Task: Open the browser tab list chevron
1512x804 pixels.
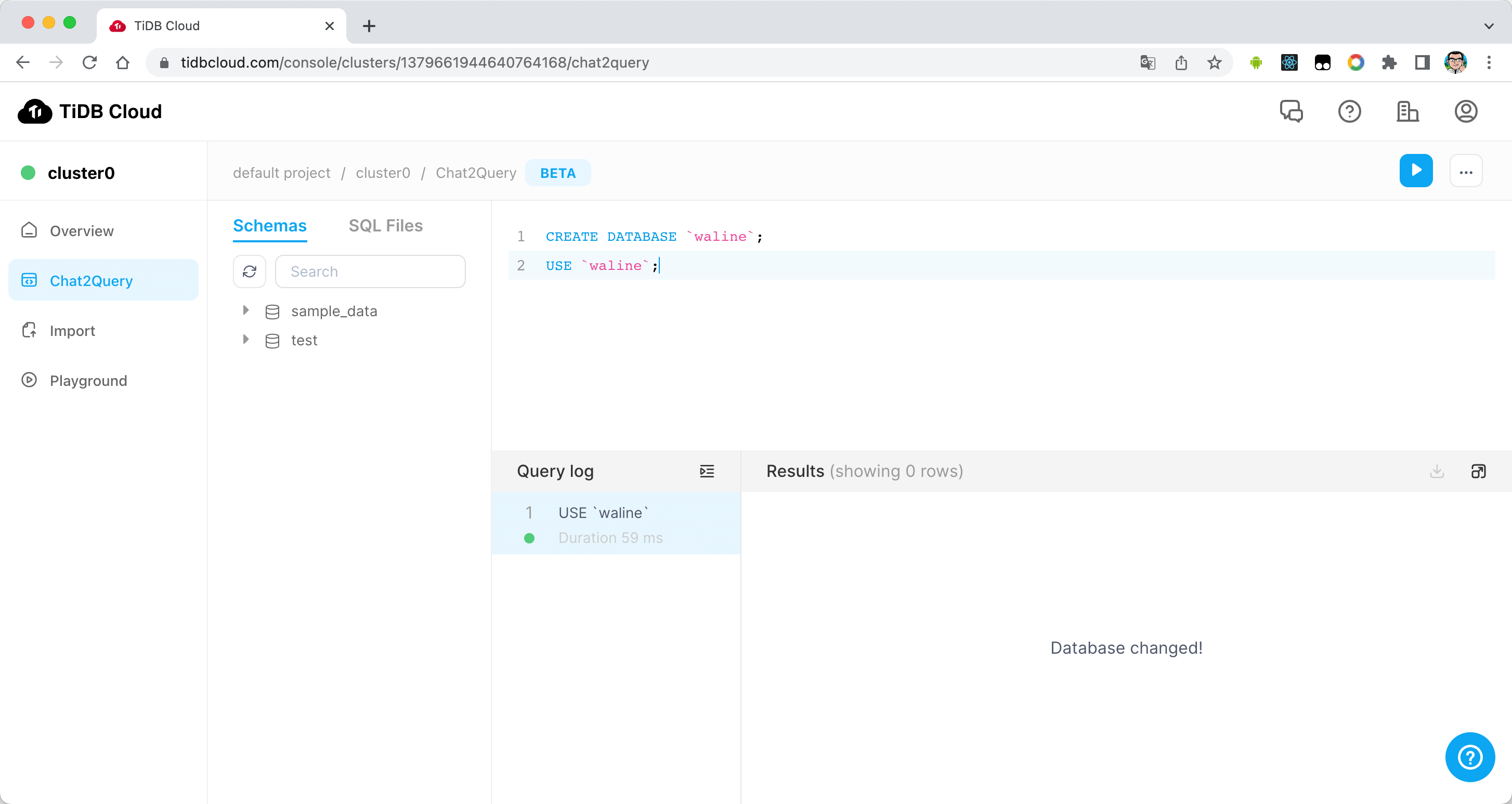Action: (x=1489, y=26)
